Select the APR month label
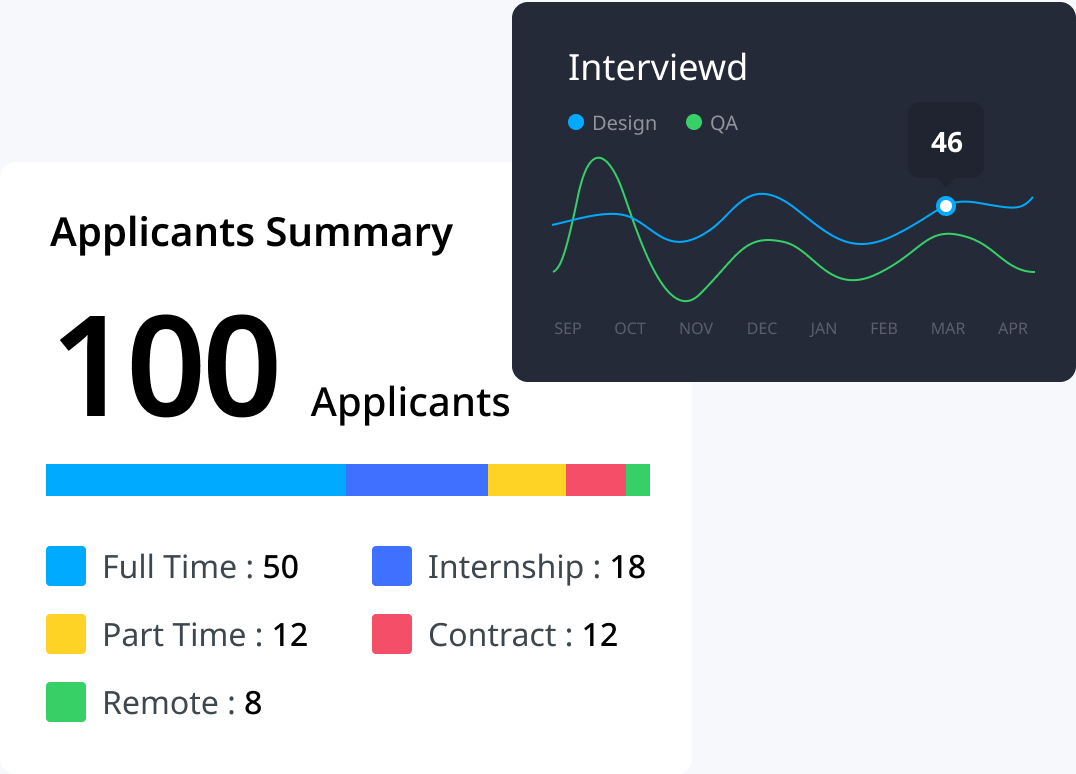 pyautogui.click(x=1012, y=328)
